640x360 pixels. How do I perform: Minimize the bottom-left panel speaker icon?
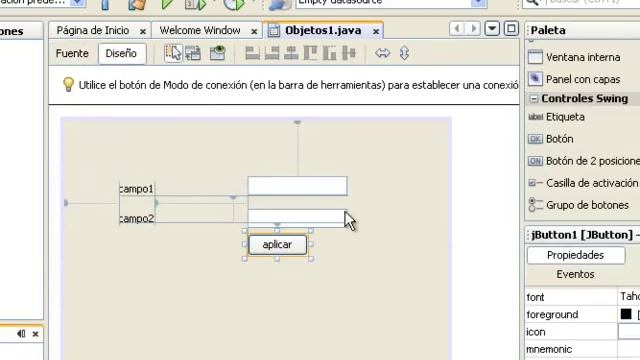(x=21, y=334)
